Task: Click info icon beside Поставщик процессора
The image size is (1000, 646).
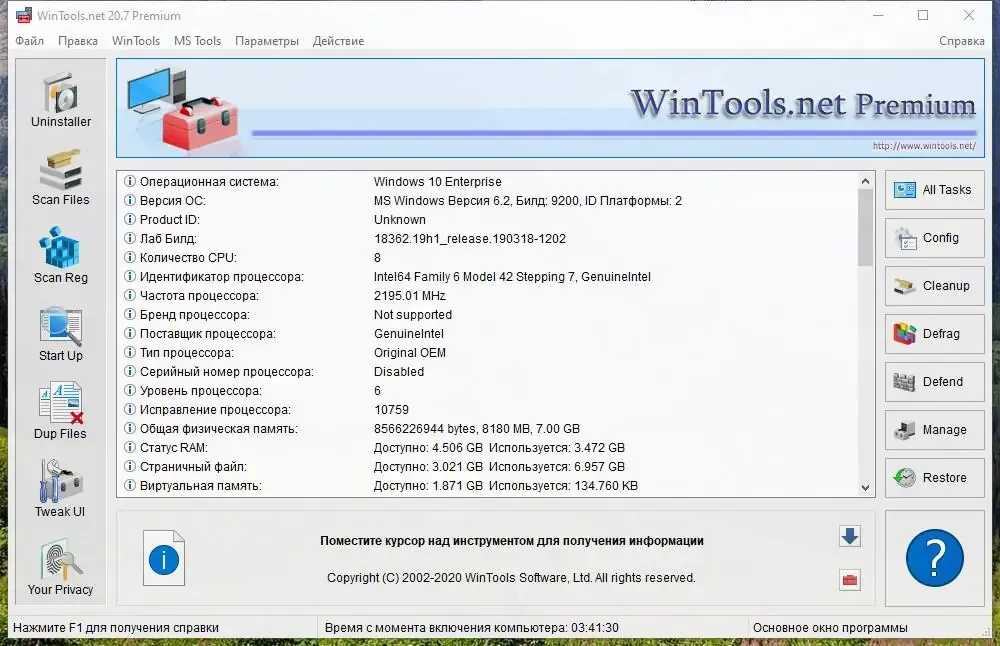Action: [129, 334]
